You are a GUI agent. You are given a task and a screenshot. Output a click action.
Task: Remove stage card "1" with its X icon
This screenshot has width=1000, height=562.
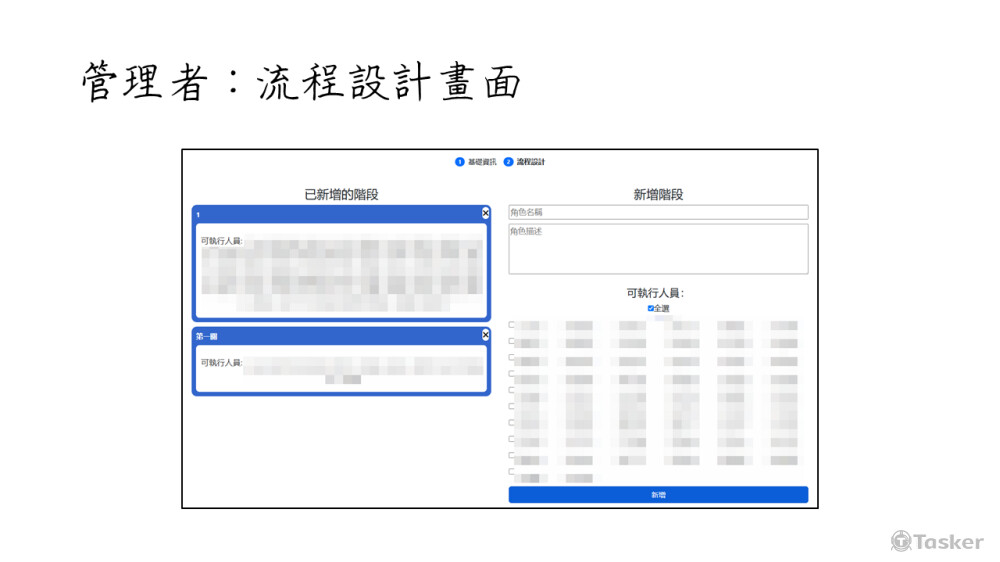(x=485, y=213)
